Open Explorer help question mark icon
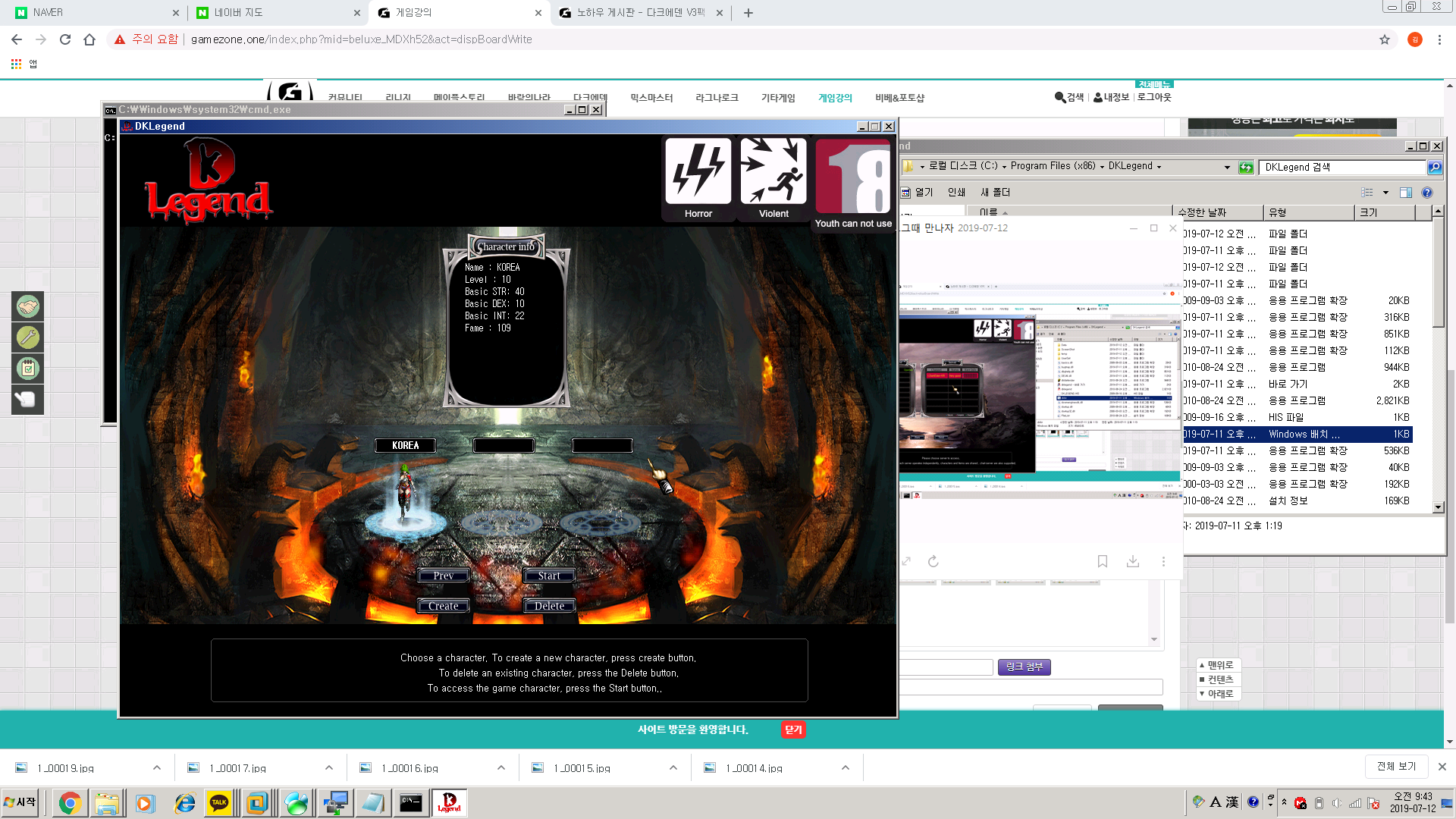The image size is (1456, 819). tap(1427, 193)
